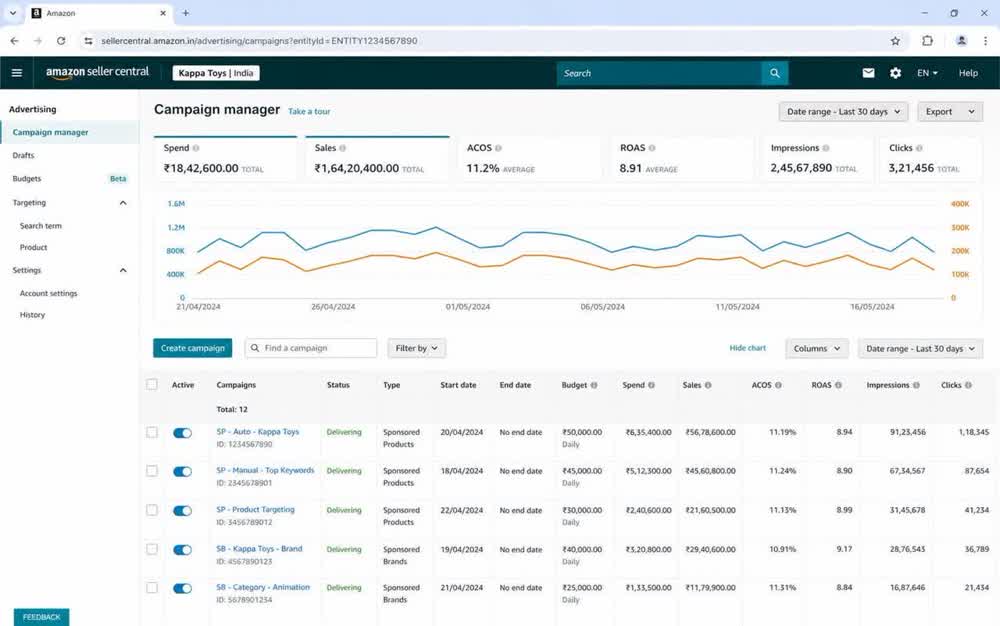The height and width of the screenshot is (626, 1000).
Task: Toggle off SB - Category - Animation campaign
Action: [x=182, y=588]
